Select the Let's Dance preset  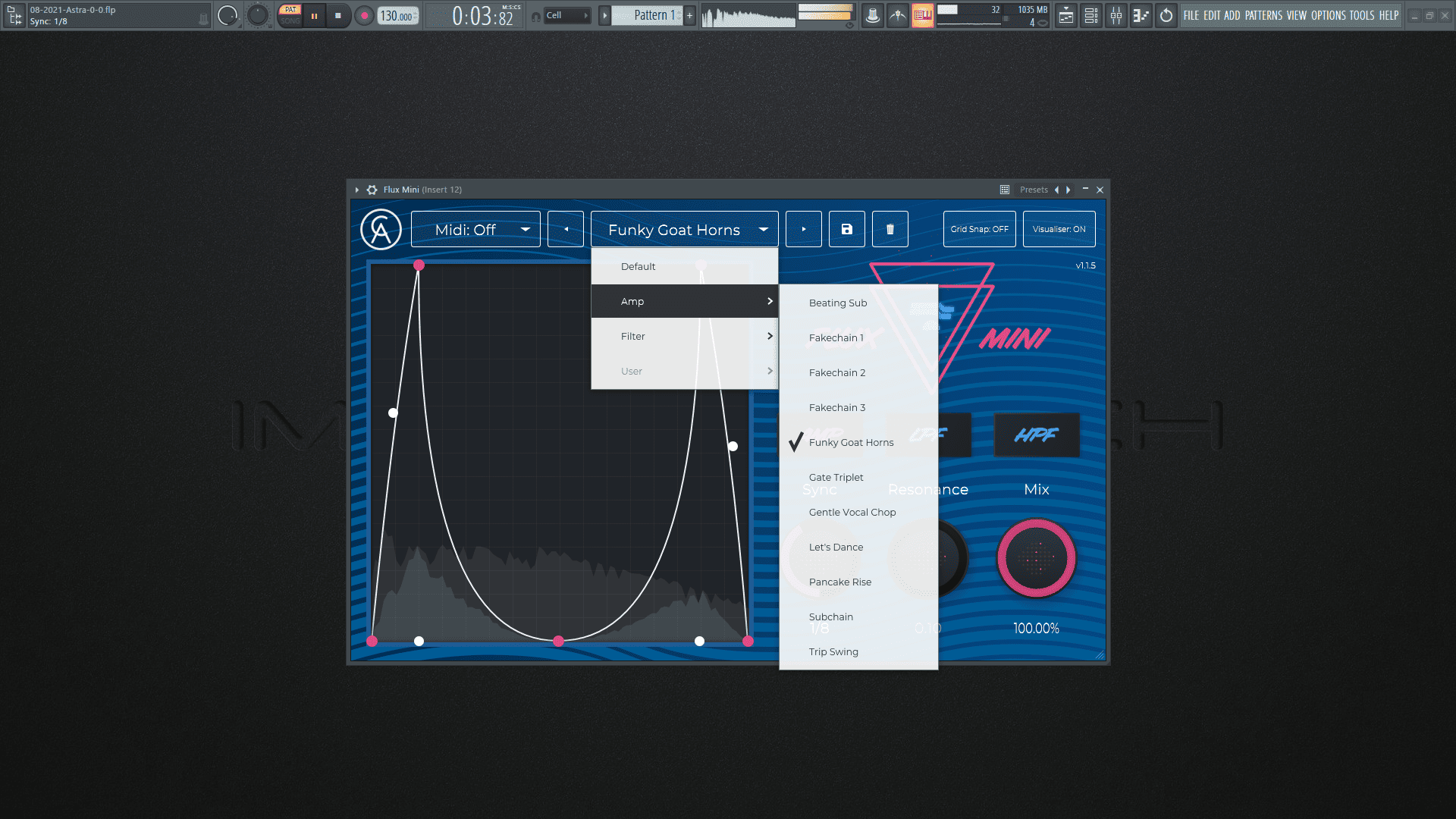pos(858,548)
